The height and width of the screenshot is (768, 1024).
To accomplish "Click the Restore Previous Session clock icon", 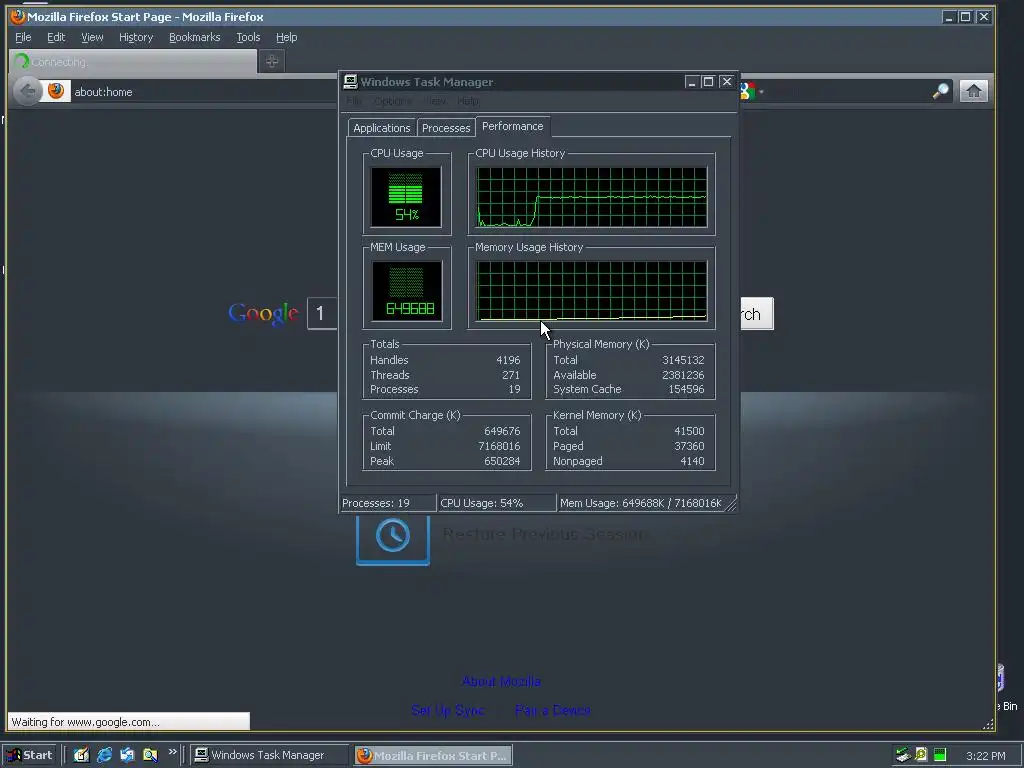I will coord(392,538).
